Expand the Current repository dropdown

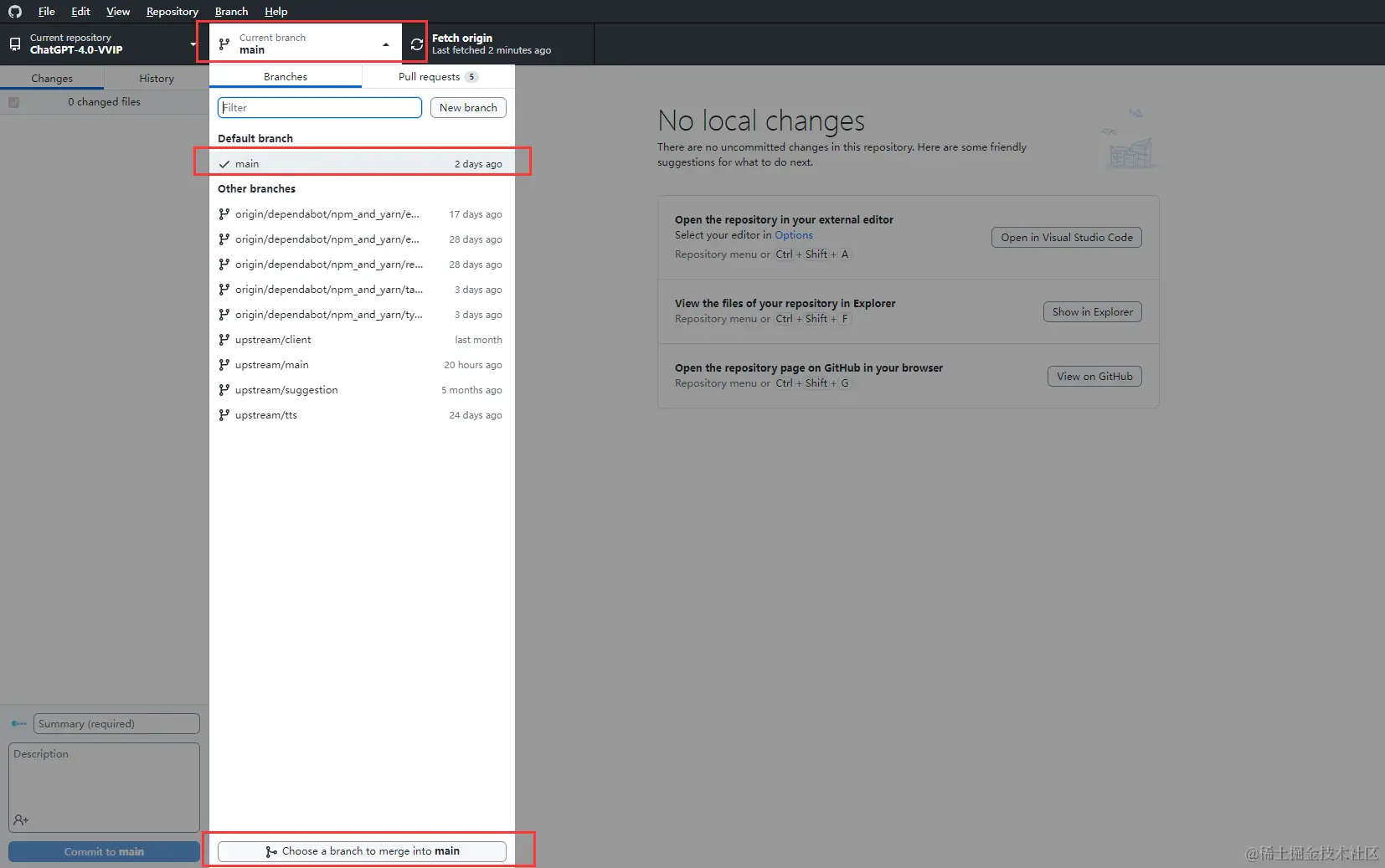[x=193, y=44]
